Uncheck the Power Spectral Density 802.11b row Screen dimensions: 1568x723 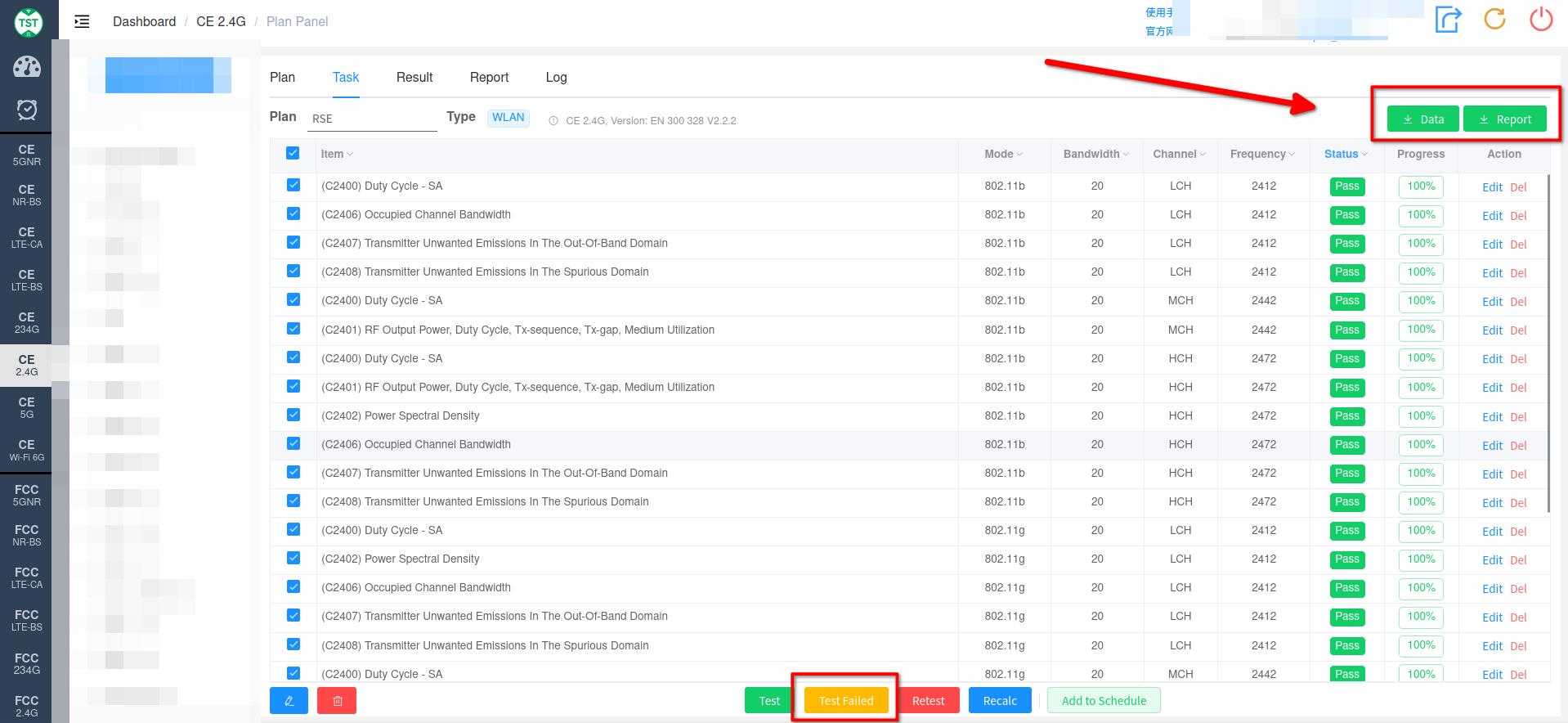point(293,415)
